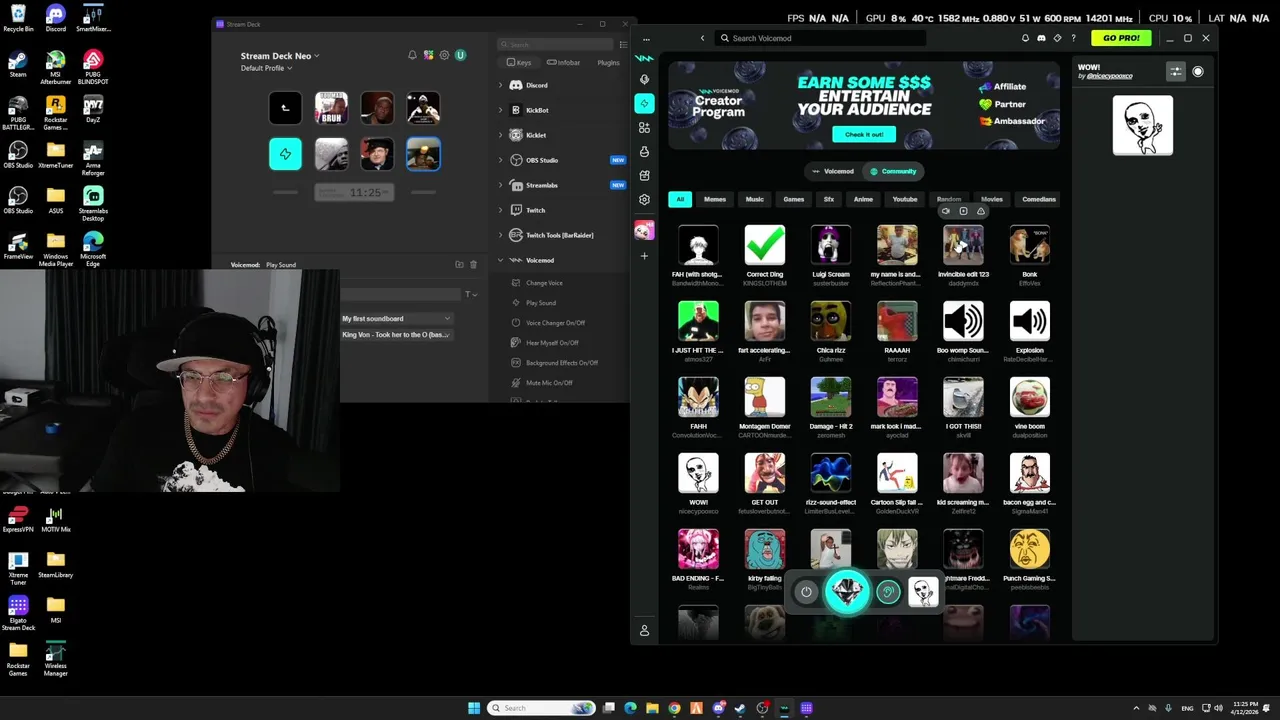This screenshot has width=1280, height=720.
Task: Open Discord desktop shortcut
Action: (56, 17)
